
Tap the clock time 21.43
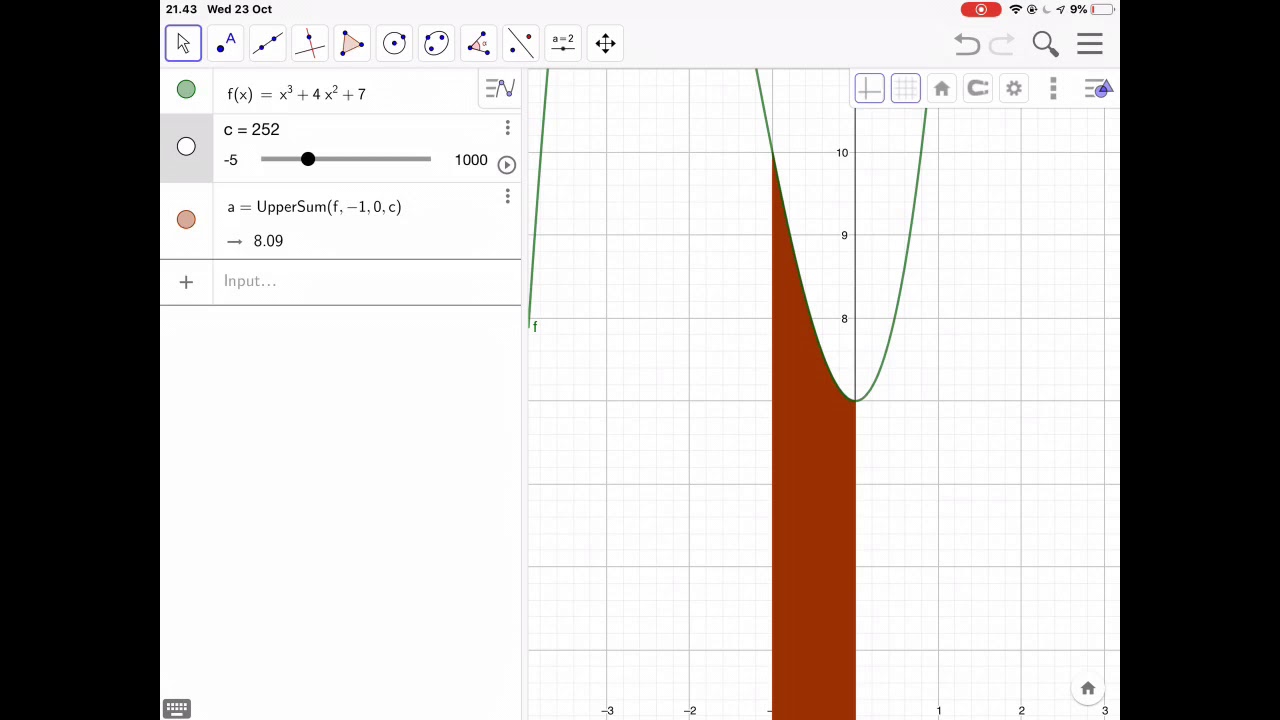pos(181,9)
